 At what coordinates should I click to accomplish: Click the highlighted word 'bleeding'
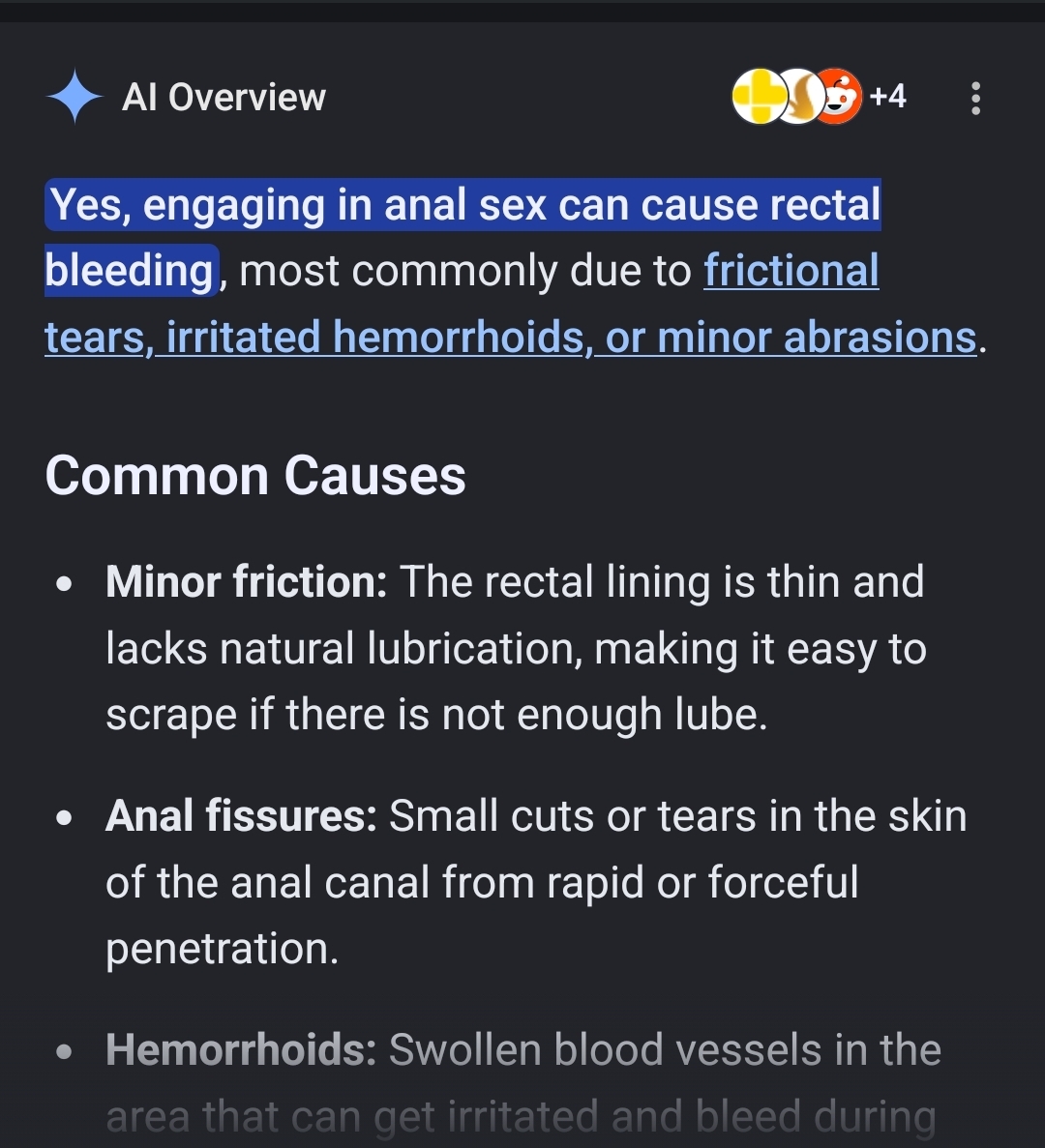(x=130, y=270)
